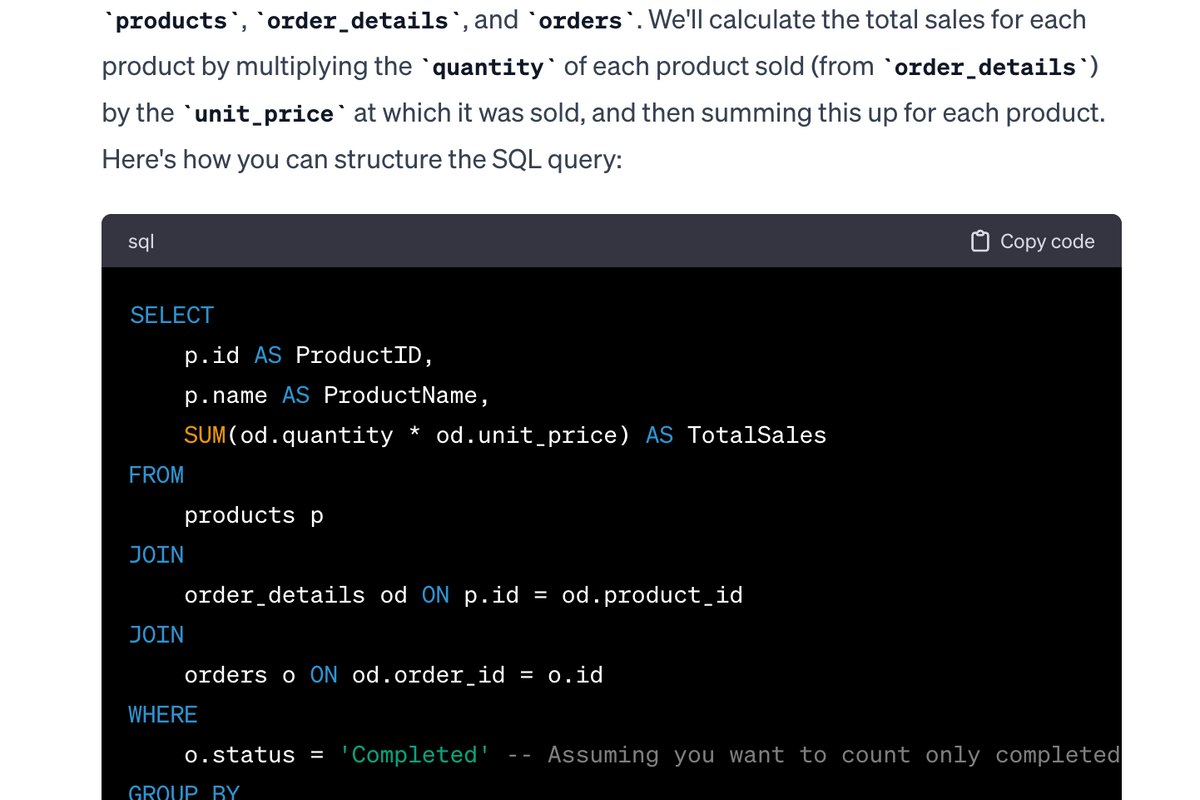This screenshot has height=800, width=1200.
Task: Click the TotalSales alias in the code
Action: 757,435
